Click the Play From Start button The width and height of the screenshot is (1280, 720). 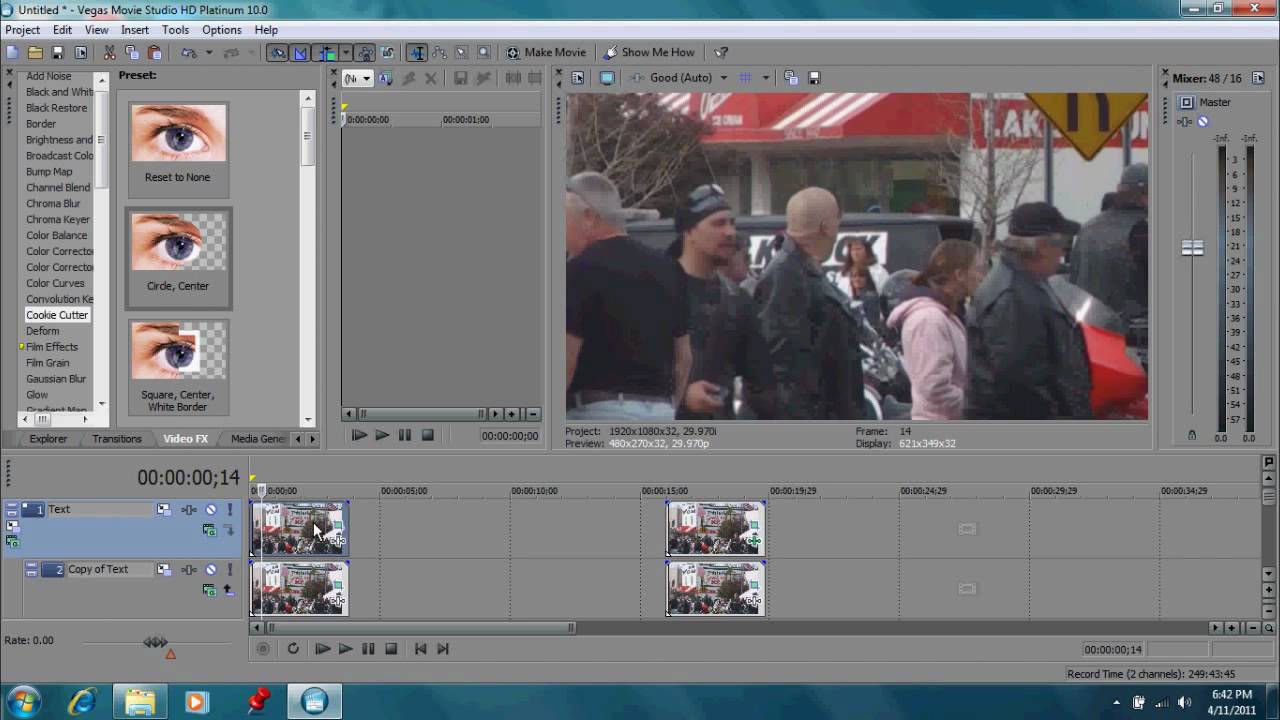tap(322, 649)
